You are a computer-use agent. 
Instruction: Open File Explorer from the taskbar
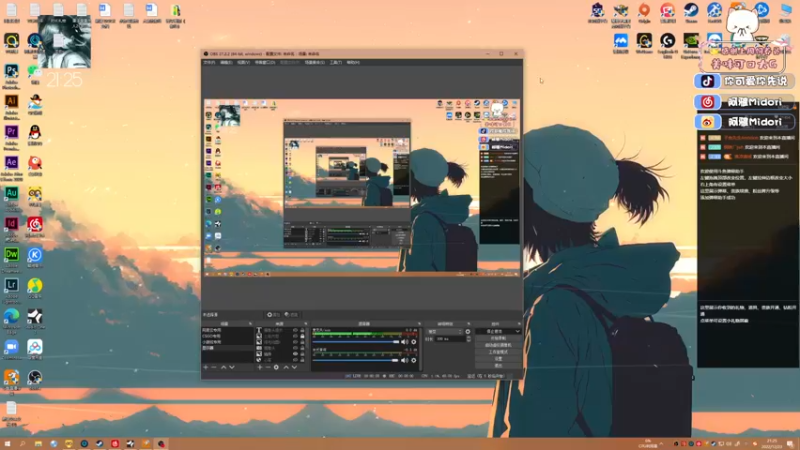click(38, 444)
